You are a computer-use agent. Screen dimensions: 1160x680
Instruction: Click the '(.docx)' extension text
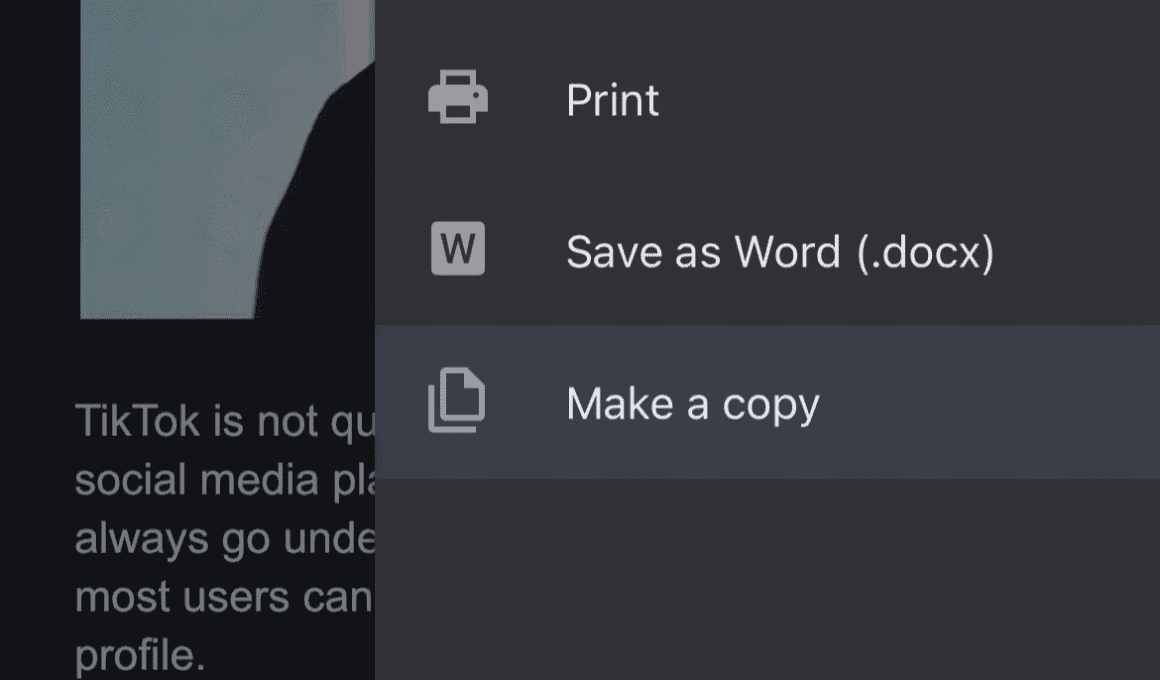click(x=925, y=252)
